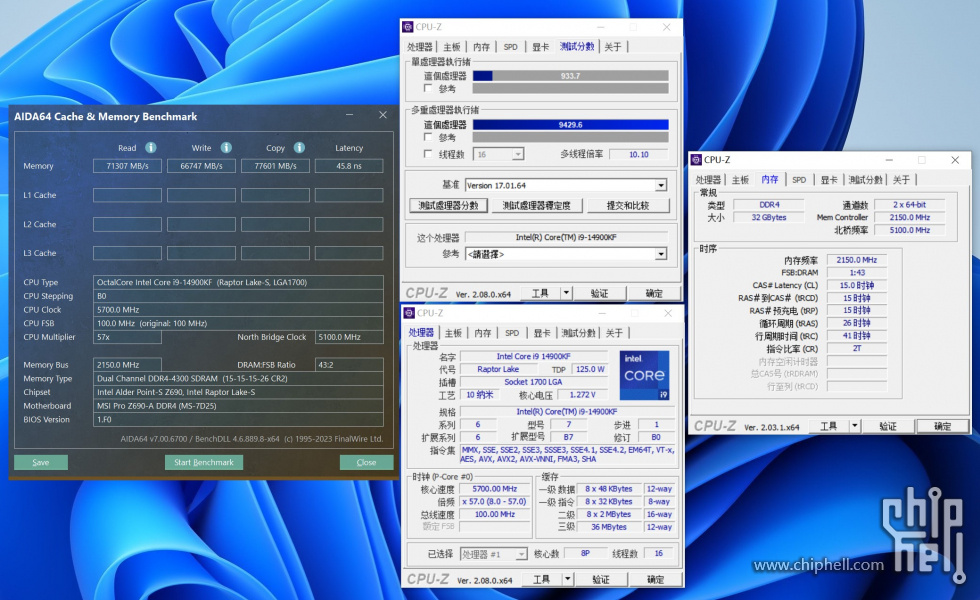This screenshot has width=980, height=600.
Task: Close the AIDA64 window with its X icon
Action: (382, 115)
